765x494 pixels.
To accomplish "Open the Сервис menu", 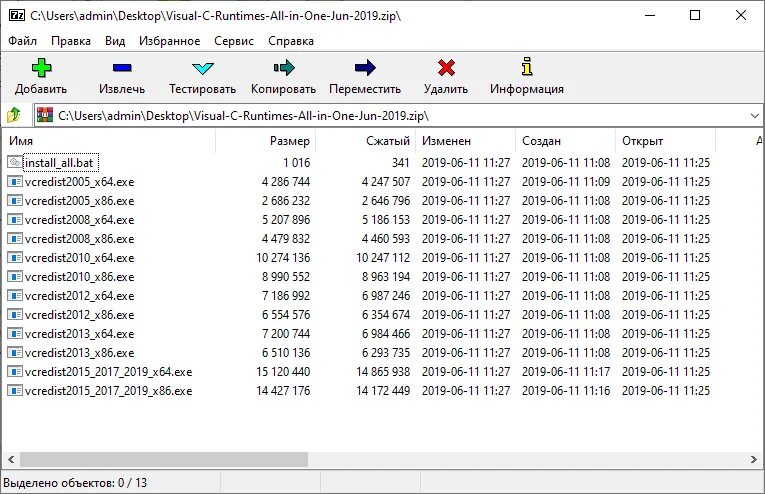I will point(234,41).
